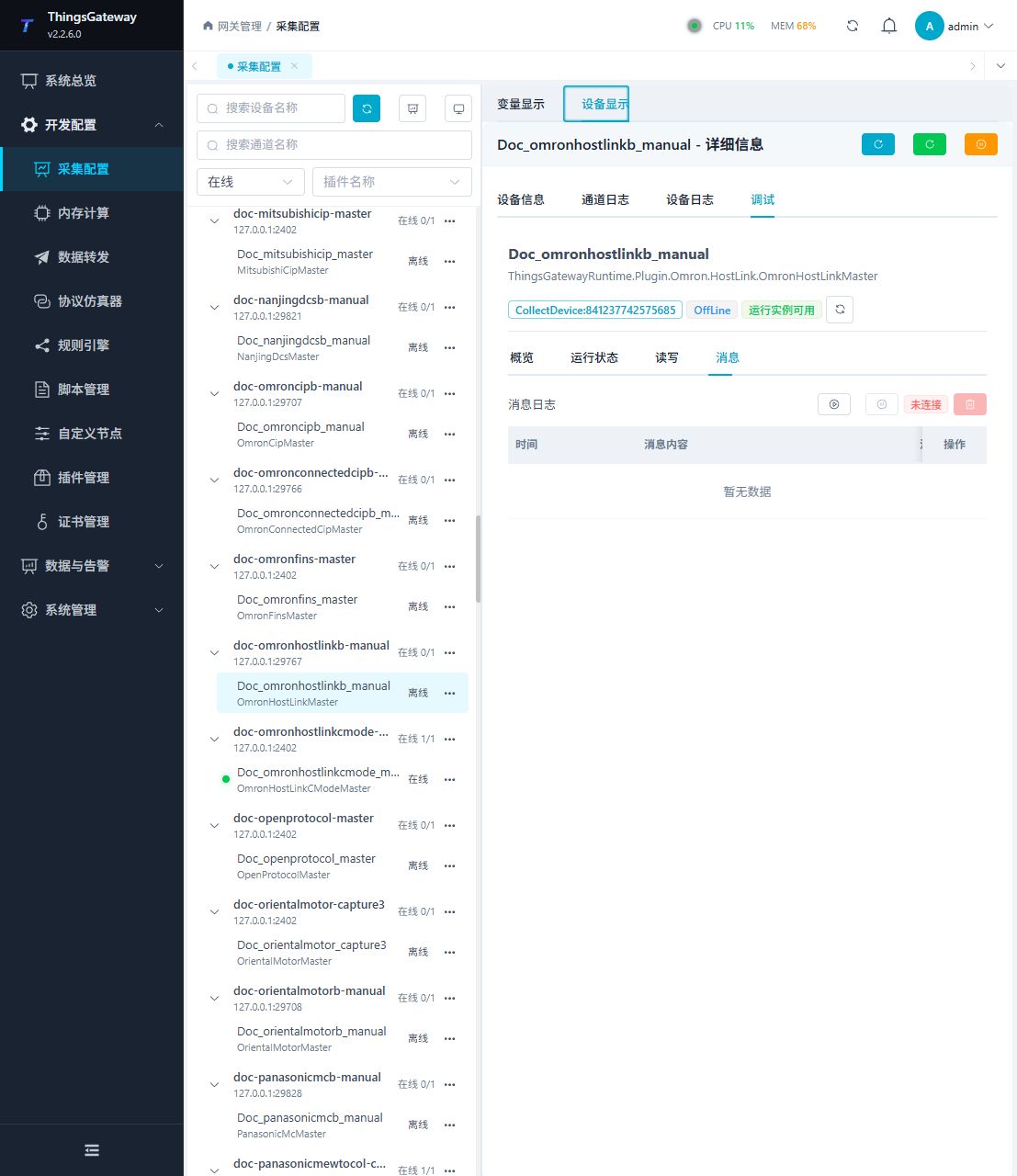
Task: Open more menu for Doc_openprotocol_master device
Action: pos(450,865)
